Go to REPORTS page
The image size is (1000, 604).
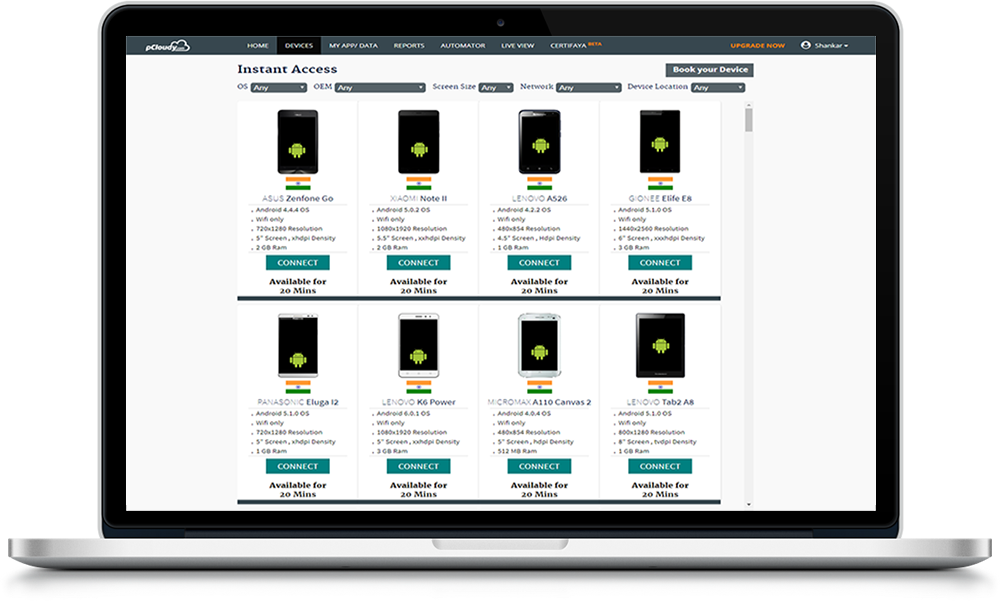click(x=409, y=46)
